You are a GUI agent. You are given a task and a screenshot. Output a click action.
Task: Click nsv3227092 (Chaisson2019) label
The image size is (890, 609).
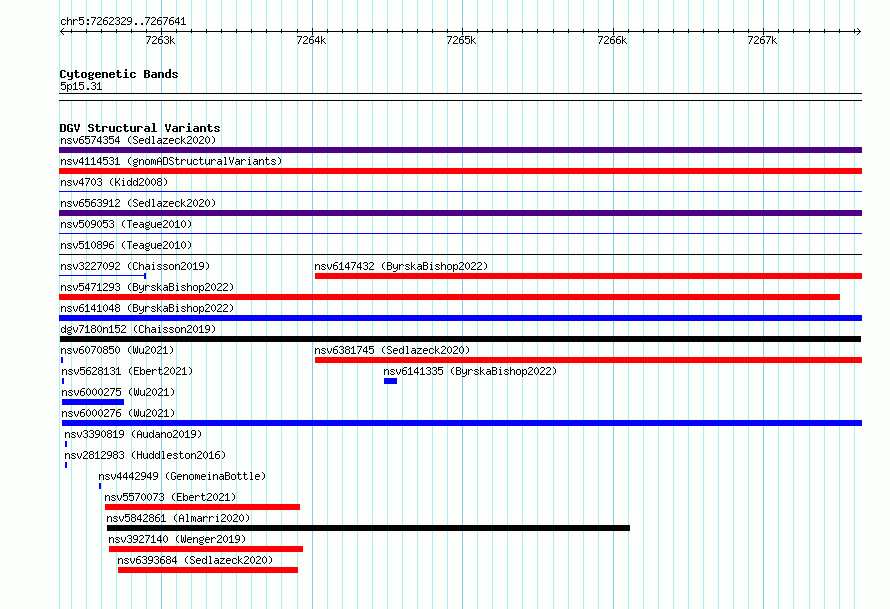[x=135, y=266]
